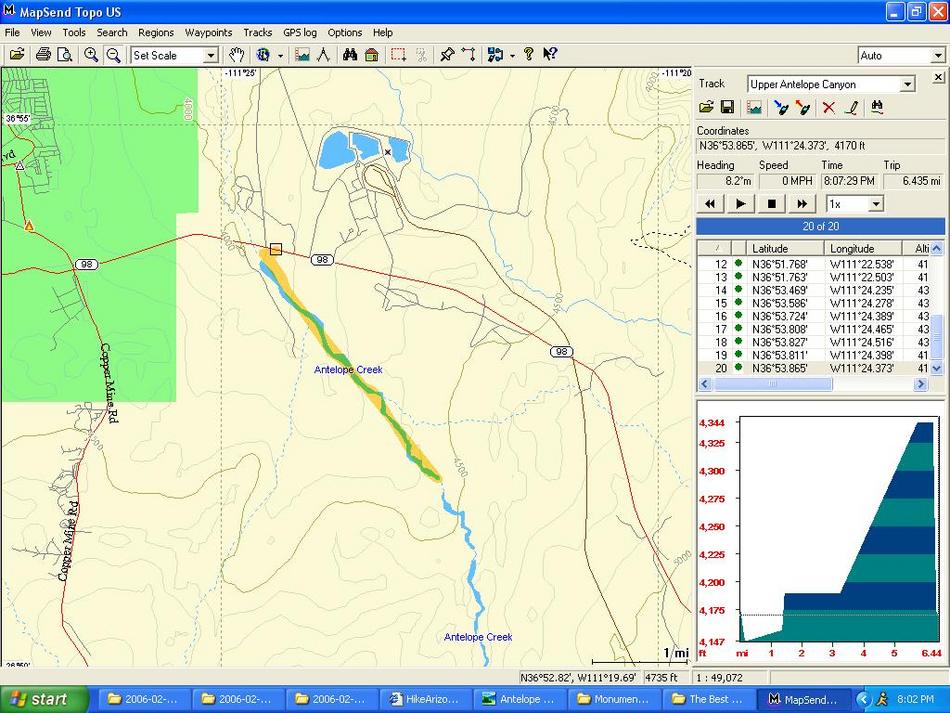Screen dimensions: 950x713
Task: Choose the red dashed region selection tool
Action: tap(398, 55)
